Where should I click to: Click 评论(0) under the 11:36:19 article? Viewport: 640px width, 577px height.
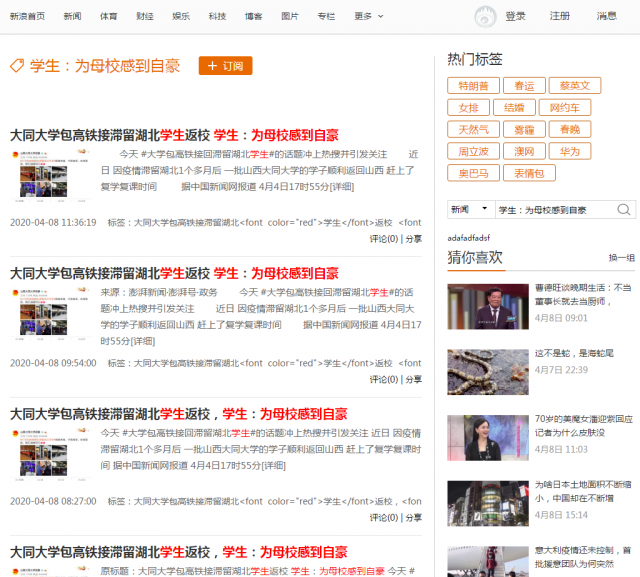tap(384, 239)
